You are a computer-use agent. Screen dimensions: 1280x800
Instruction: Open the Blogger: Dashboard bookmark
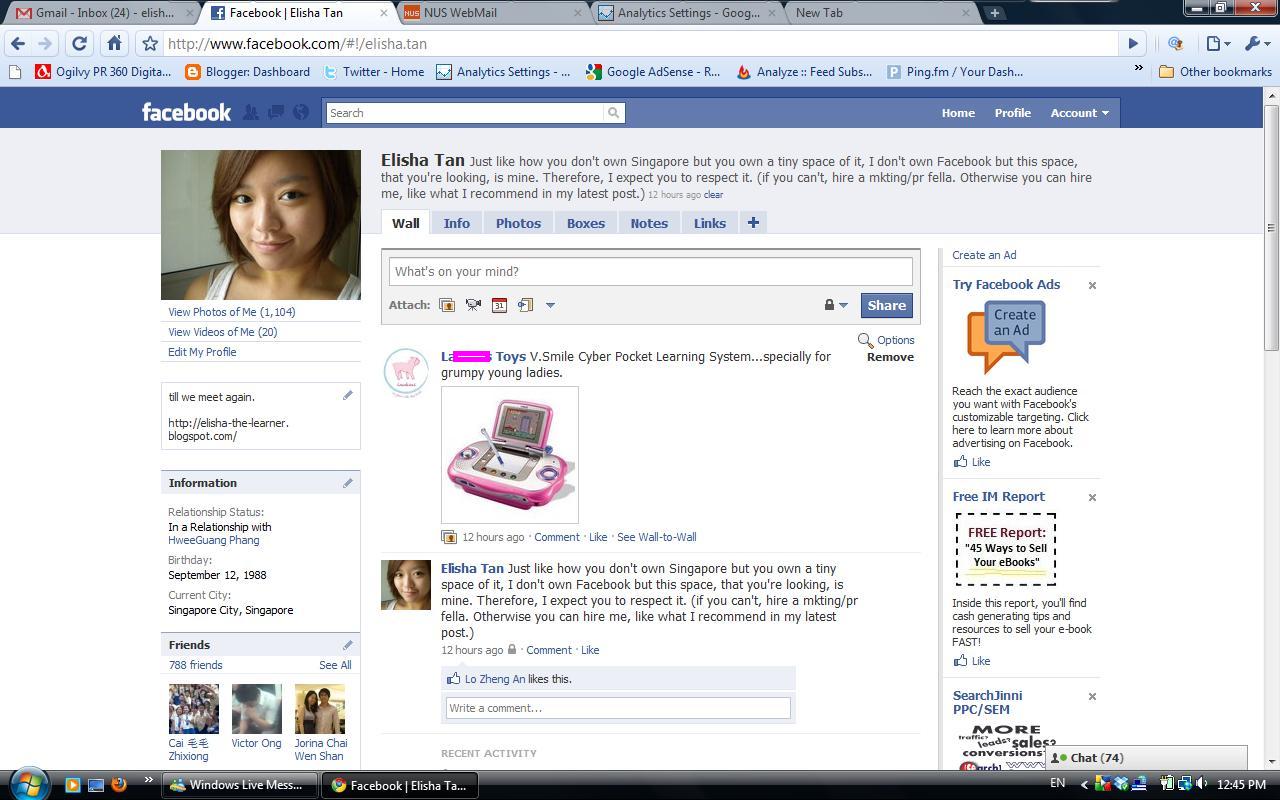click(248, 71)
